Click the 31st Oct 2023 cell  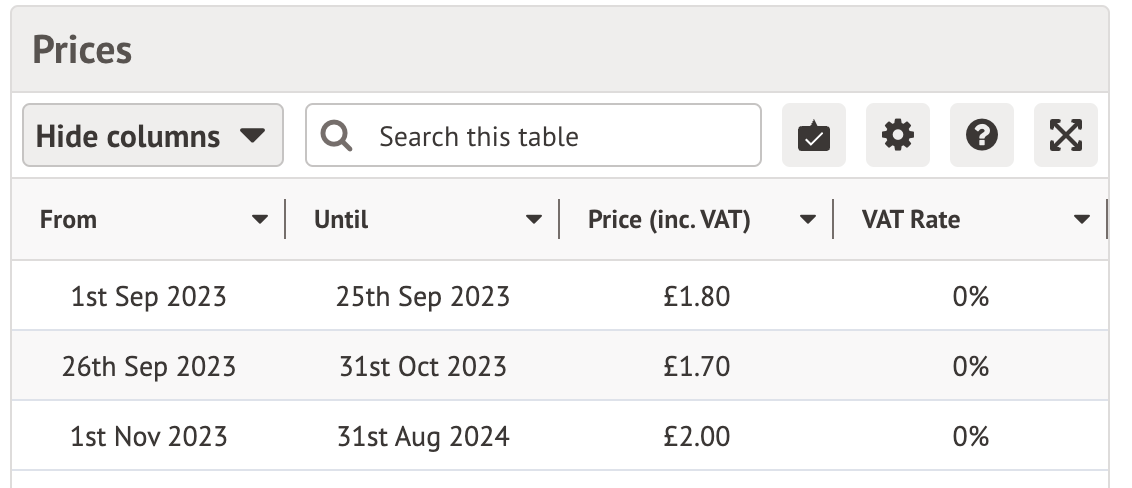422,367
